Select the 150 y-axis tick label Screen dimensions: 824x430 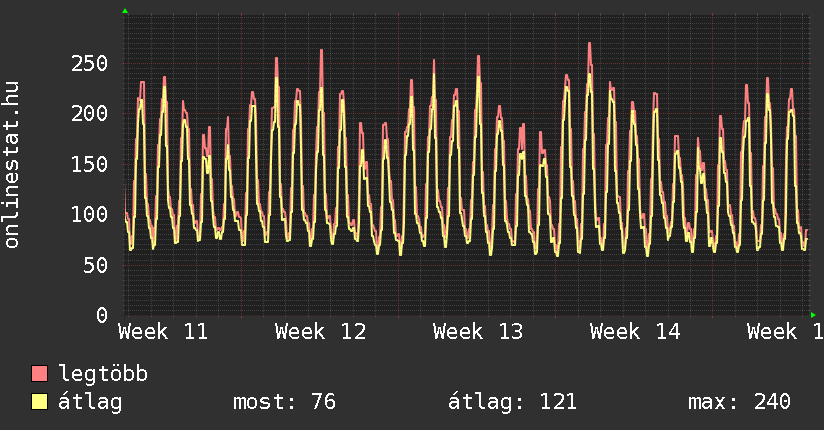[90, 164]
